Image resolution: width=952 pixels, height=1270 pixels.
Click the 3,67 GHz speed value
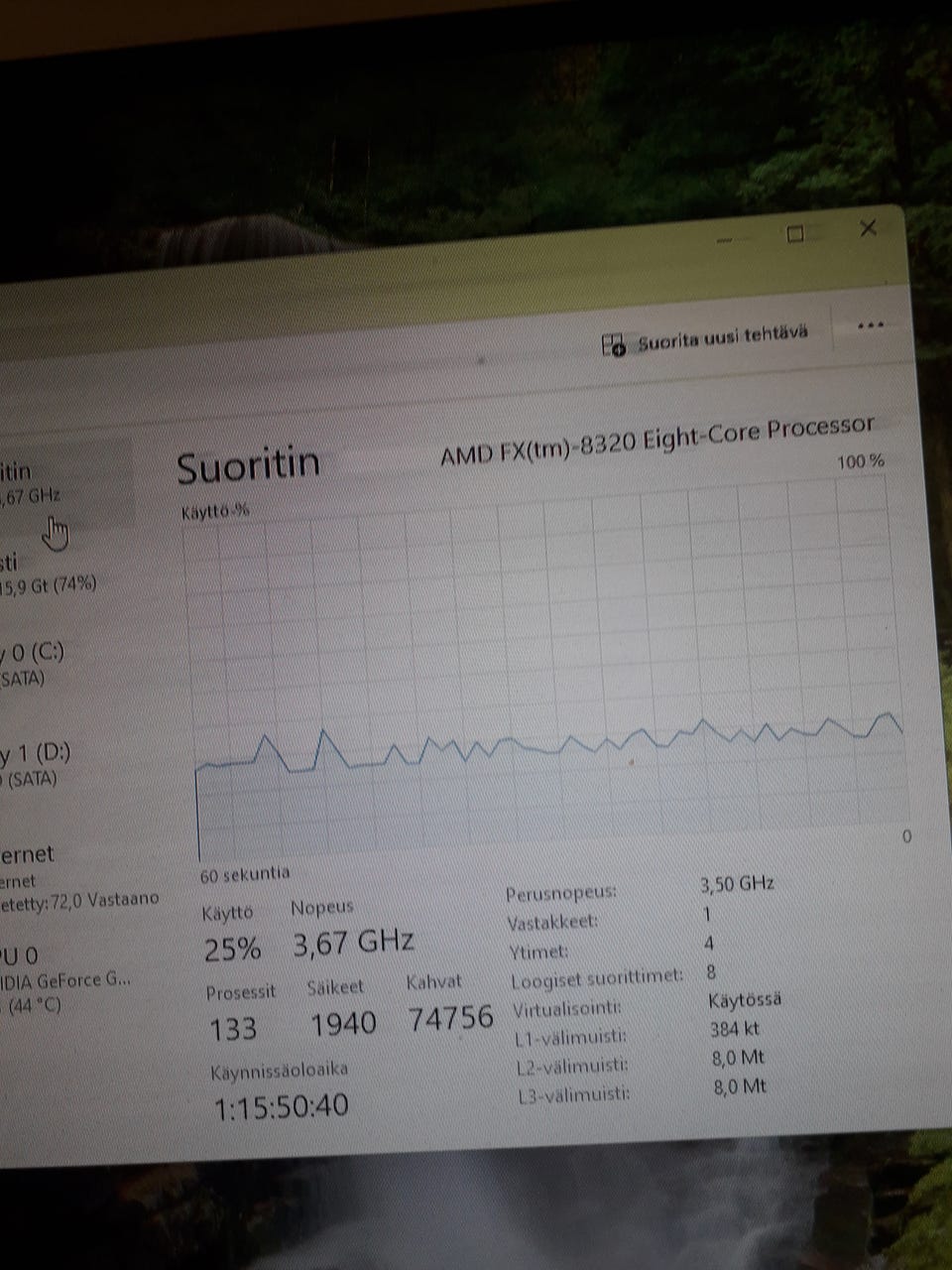(x=353, y=942)
